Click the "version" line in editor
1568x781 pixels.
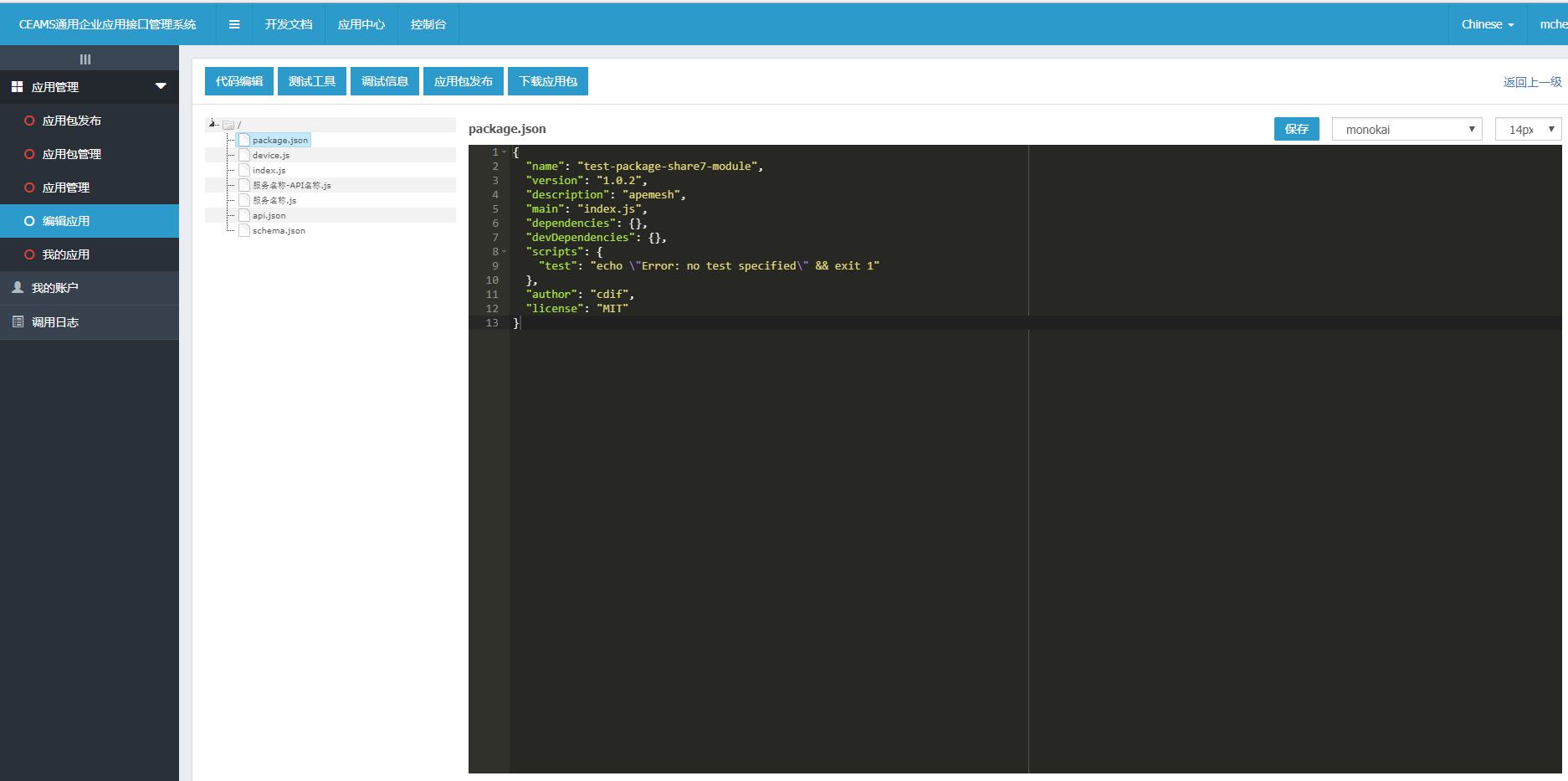[586, 181]
